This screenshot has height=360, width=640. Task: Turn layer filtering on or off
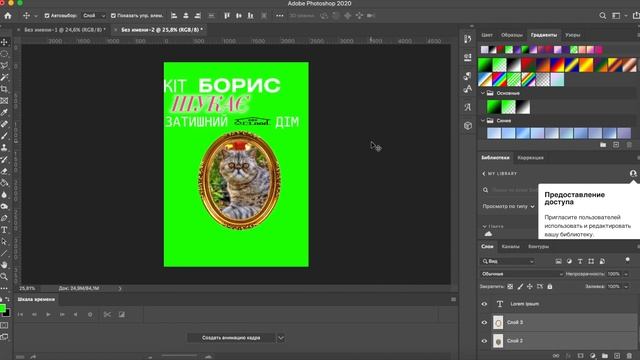click(627, 260)
